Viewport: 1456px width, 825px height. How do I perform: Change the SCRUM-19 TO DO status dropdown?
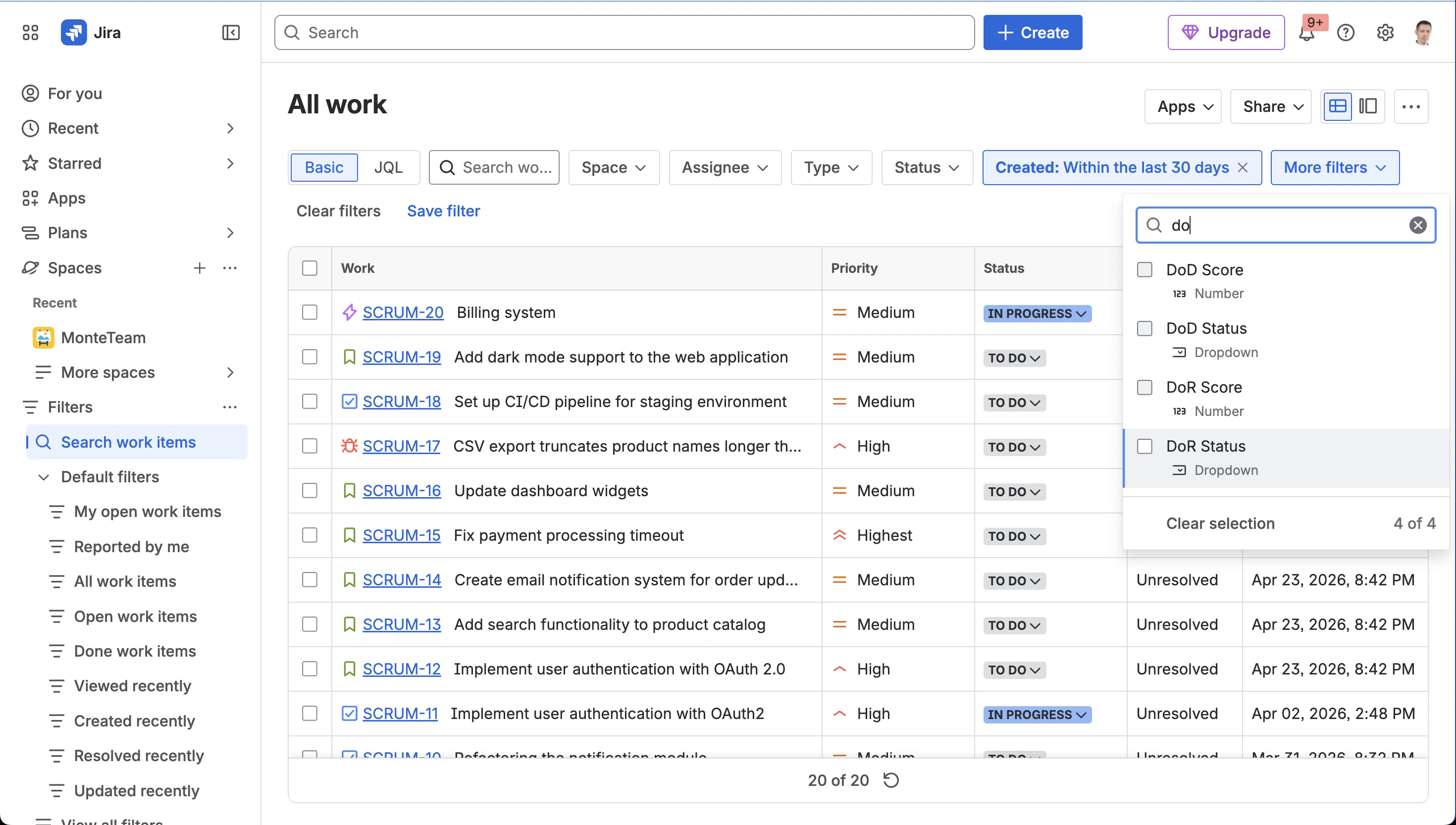pos(1014,358)
